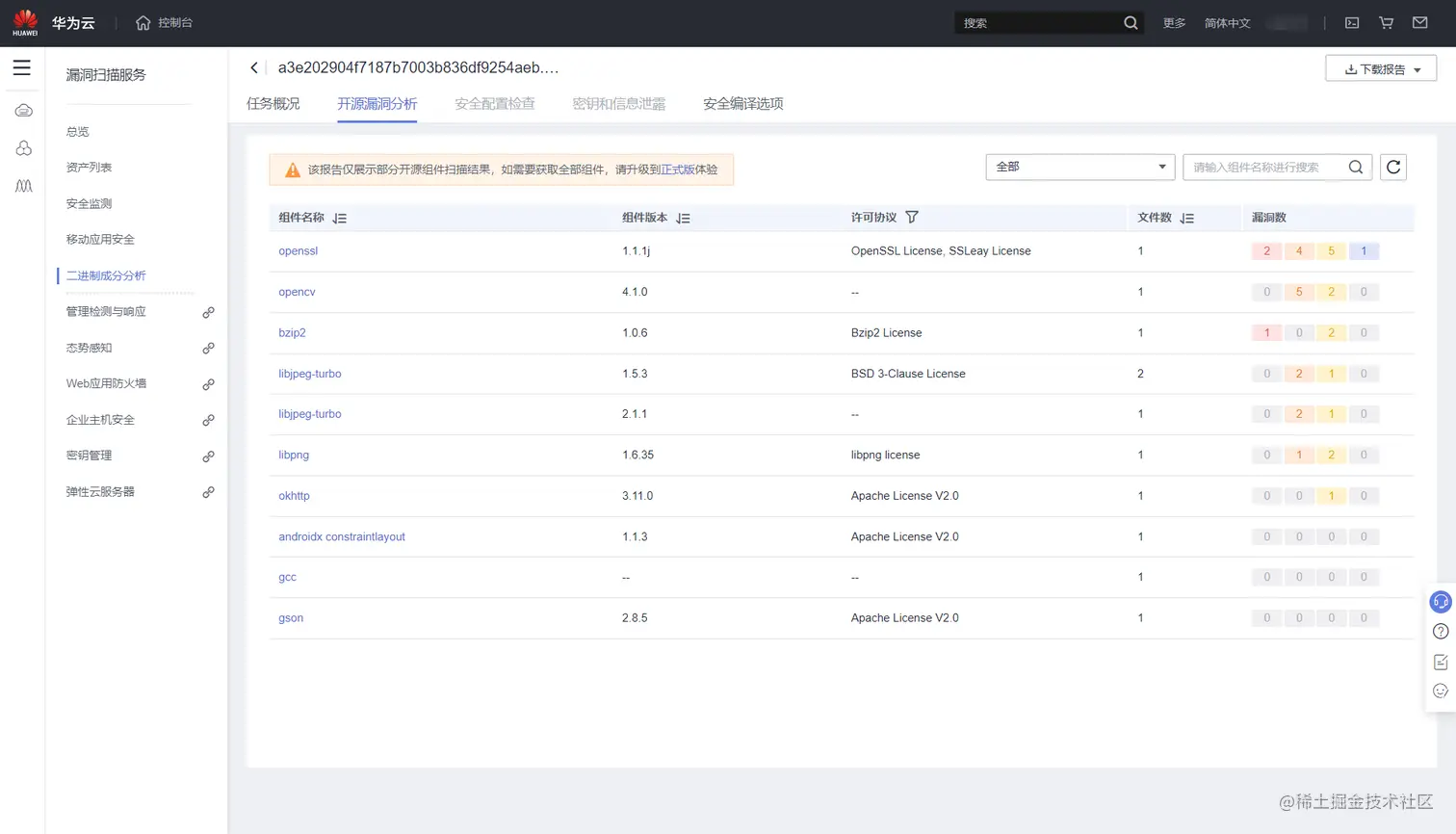
Task: Switch to the 安全配置检查 tab
Action: [x=494, y=103]
